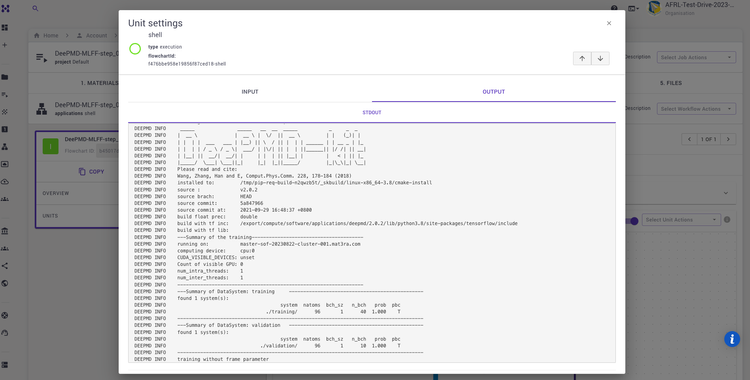Click the 'CUDA_VISIBLE_DEVICES: unset' line
Screen dimensions: 750x380
(216, 257)
